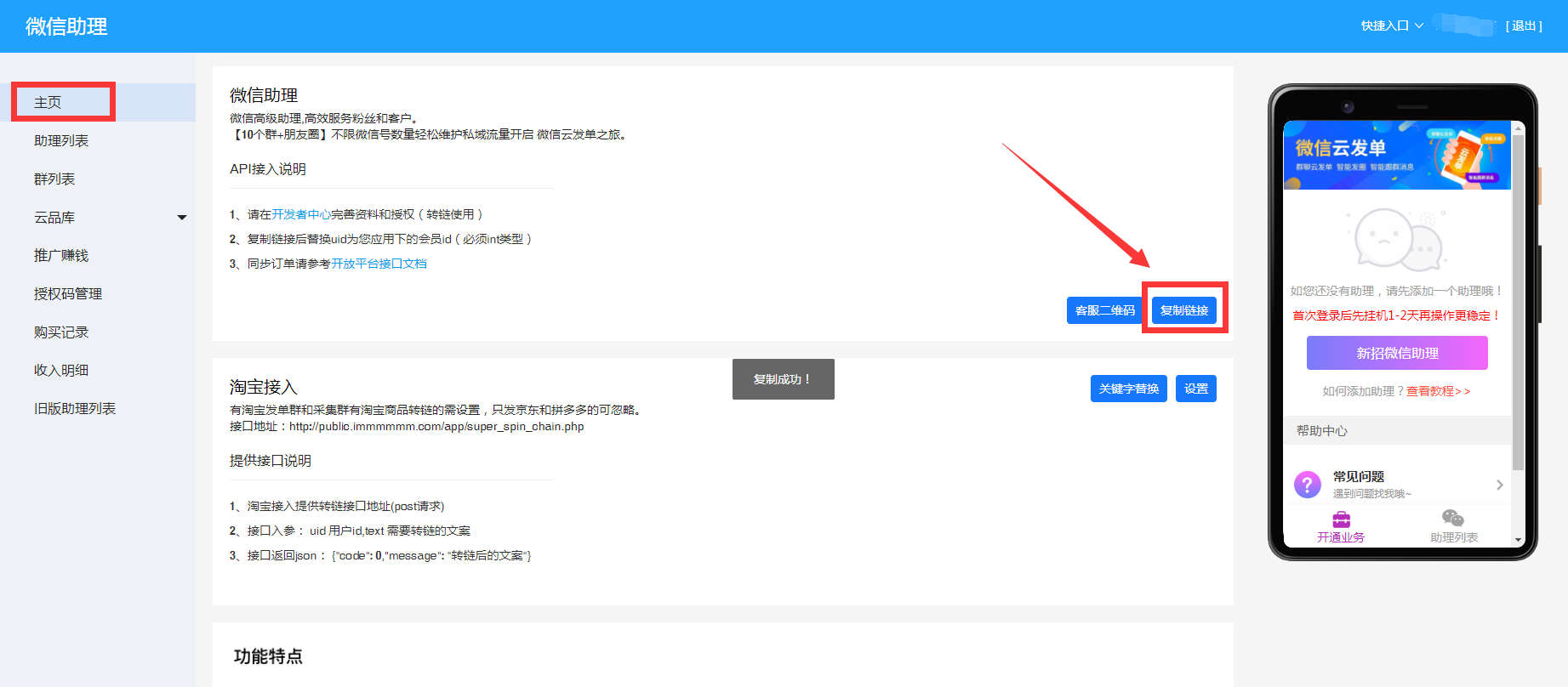
Task: Expand the 云品库 dropdown arrow
Action: 181,218
